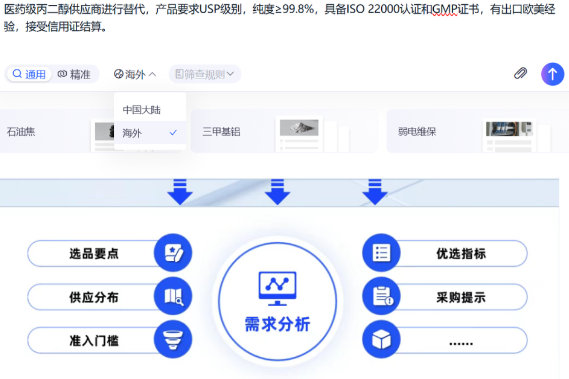This screenshot has height=379, width=569.
Task: Open the 优选指标 list icon
Action: pyautogui.click(x=381, y=253)
